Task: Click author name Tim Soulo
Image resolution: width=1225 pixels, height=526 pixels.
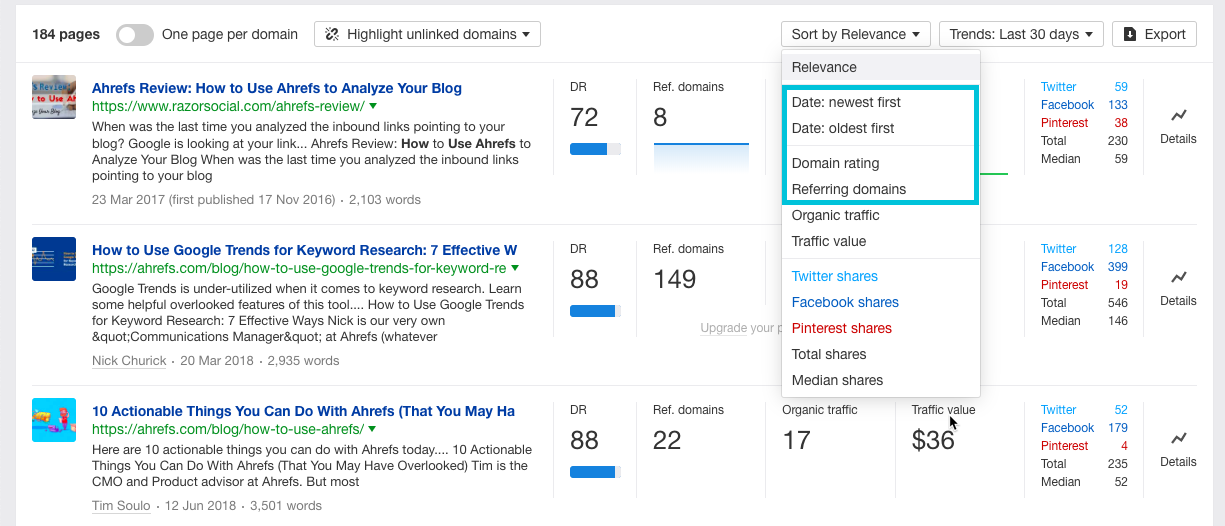Action: click(x=121, y=506)
